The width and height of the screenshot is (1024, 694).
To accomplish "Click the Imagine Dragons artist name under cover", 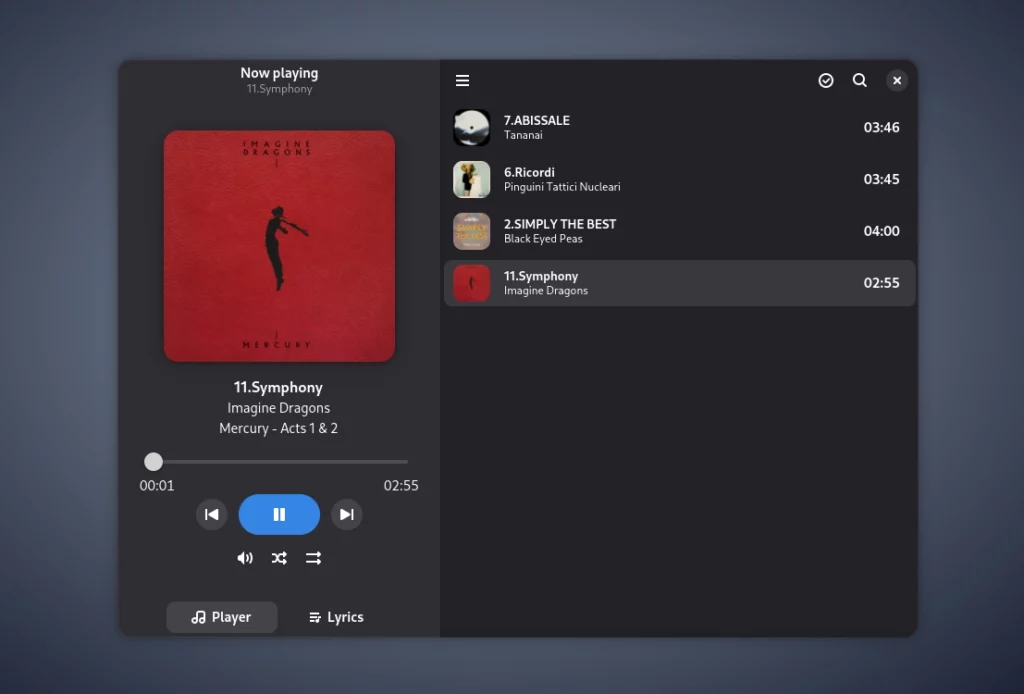I will coord(279,408).
